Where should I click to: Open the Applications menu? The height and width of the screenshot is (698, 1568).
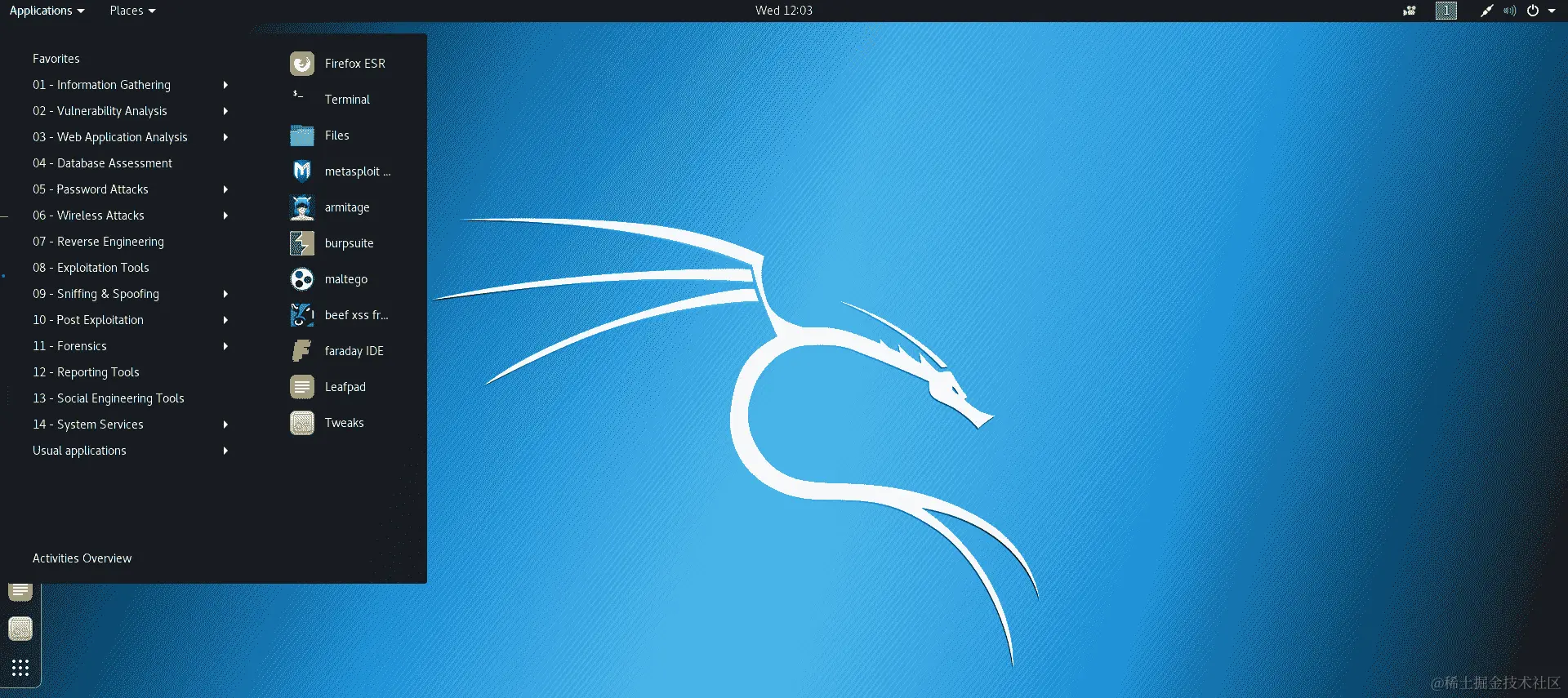click(x=47, y=11)
